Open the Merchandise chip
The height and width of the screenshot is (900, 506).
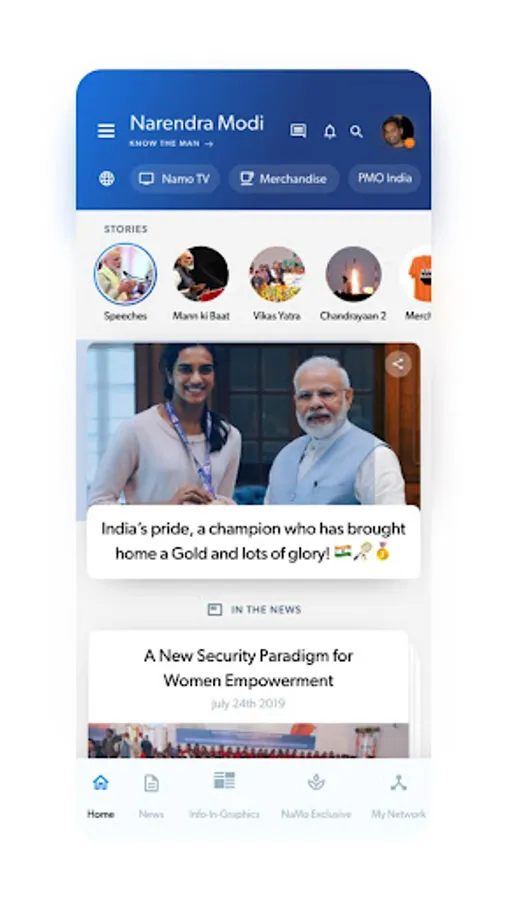pyautogui.click(x=284, y=179)
